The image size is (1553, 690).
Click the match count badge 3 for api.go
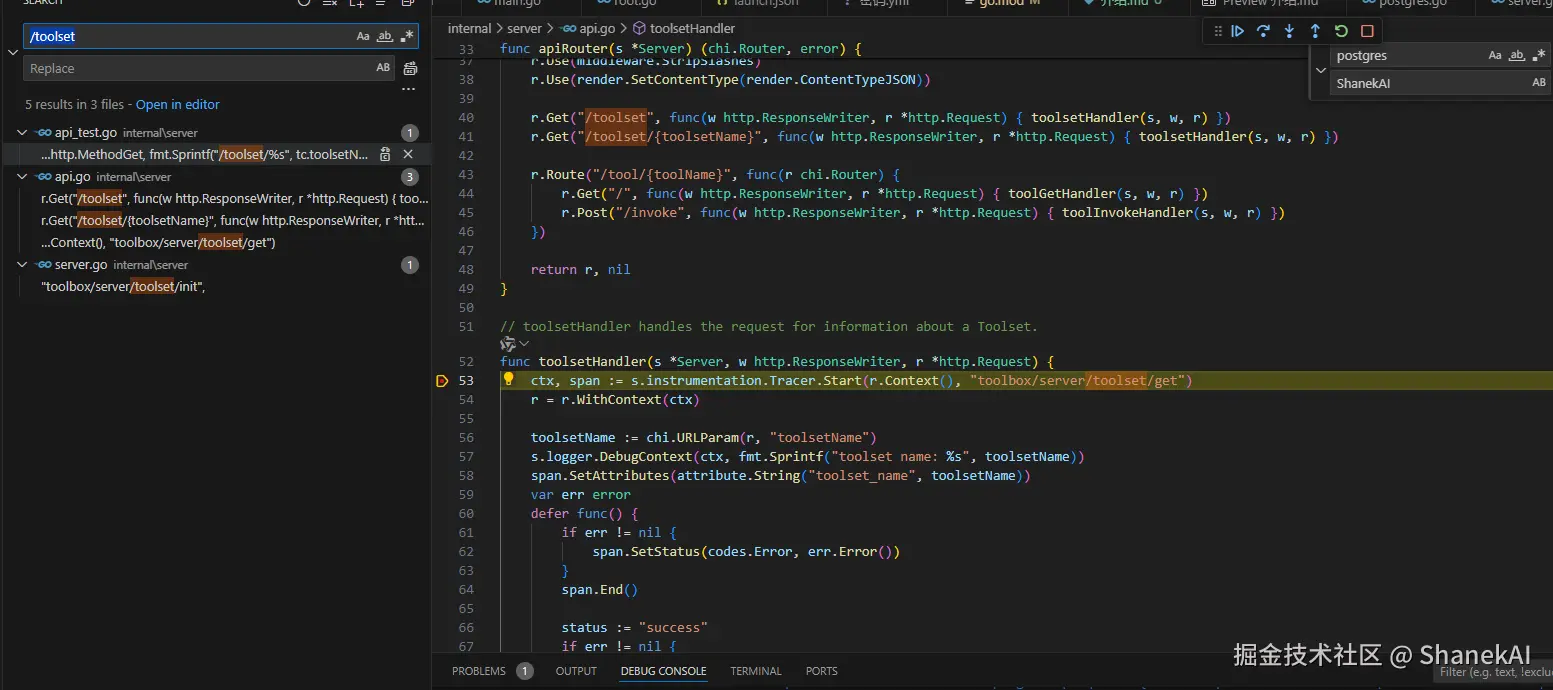[410, 176]
